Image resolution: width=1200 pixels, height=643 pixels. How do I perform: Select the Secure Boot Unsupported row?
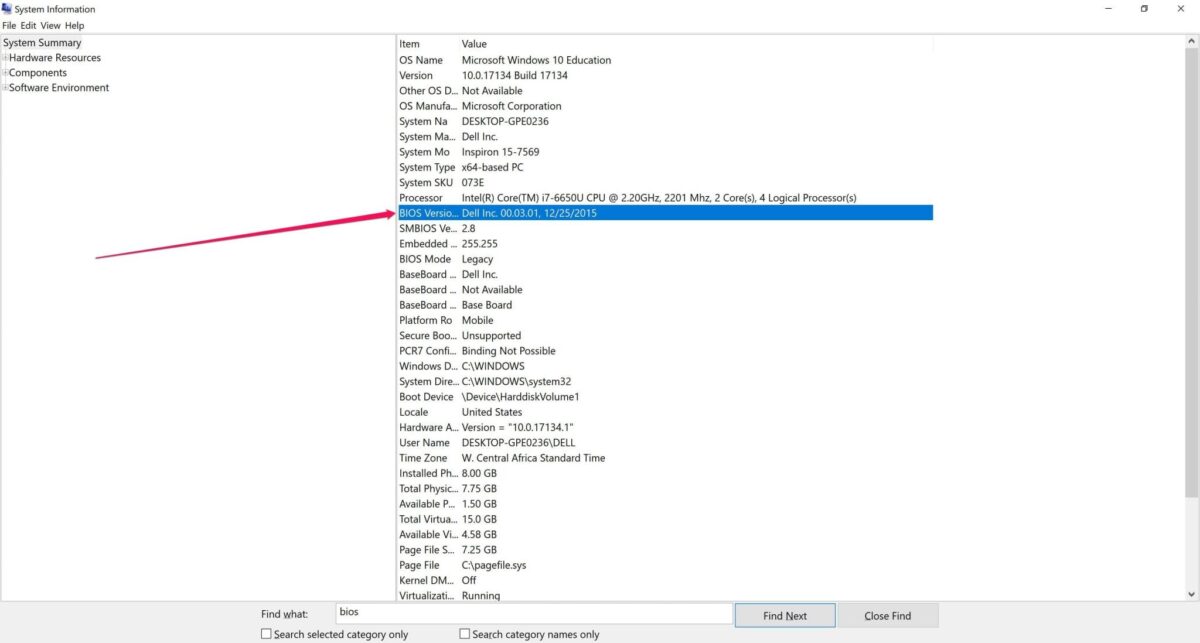click(x=665, y=336)
